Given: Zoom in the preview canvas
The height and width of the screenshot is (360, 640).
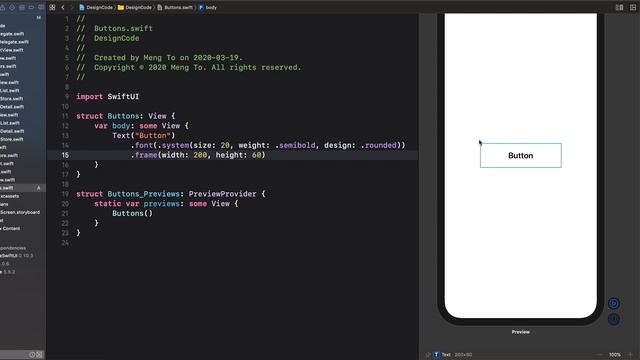Looking at the screenshot, I should click(631, 355).
